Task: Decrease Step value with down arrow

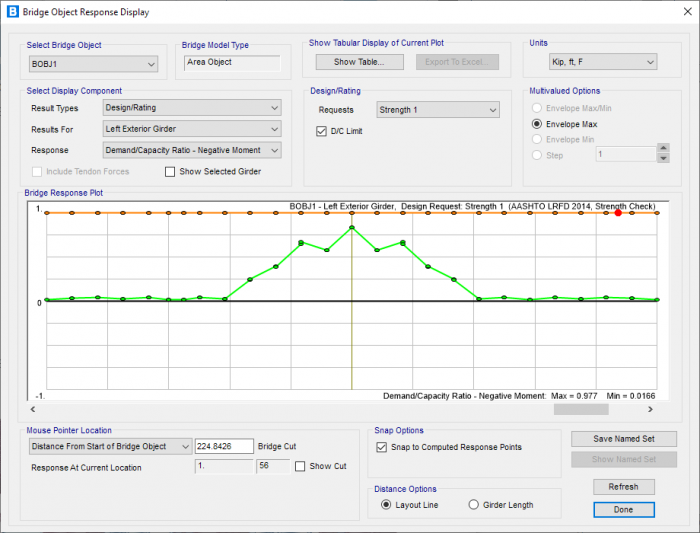Action: pyautogui.click(x=663, y=158)
